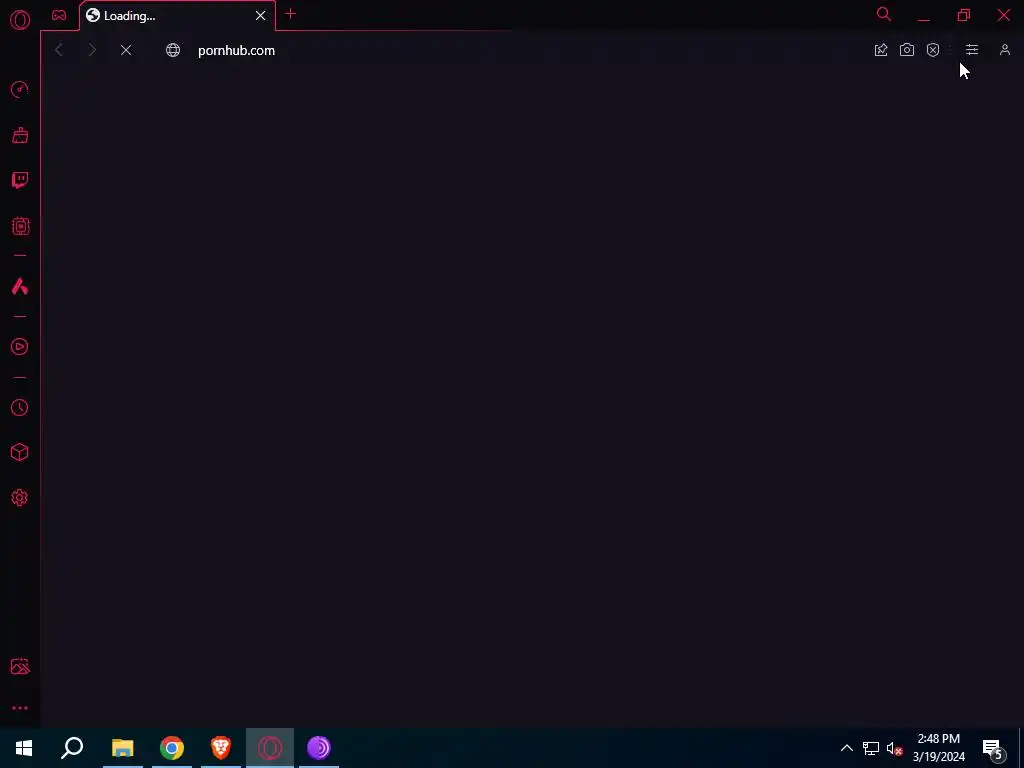Close the Opera GX window
Screen dimensions: 1024x768
pos(1004,14)
